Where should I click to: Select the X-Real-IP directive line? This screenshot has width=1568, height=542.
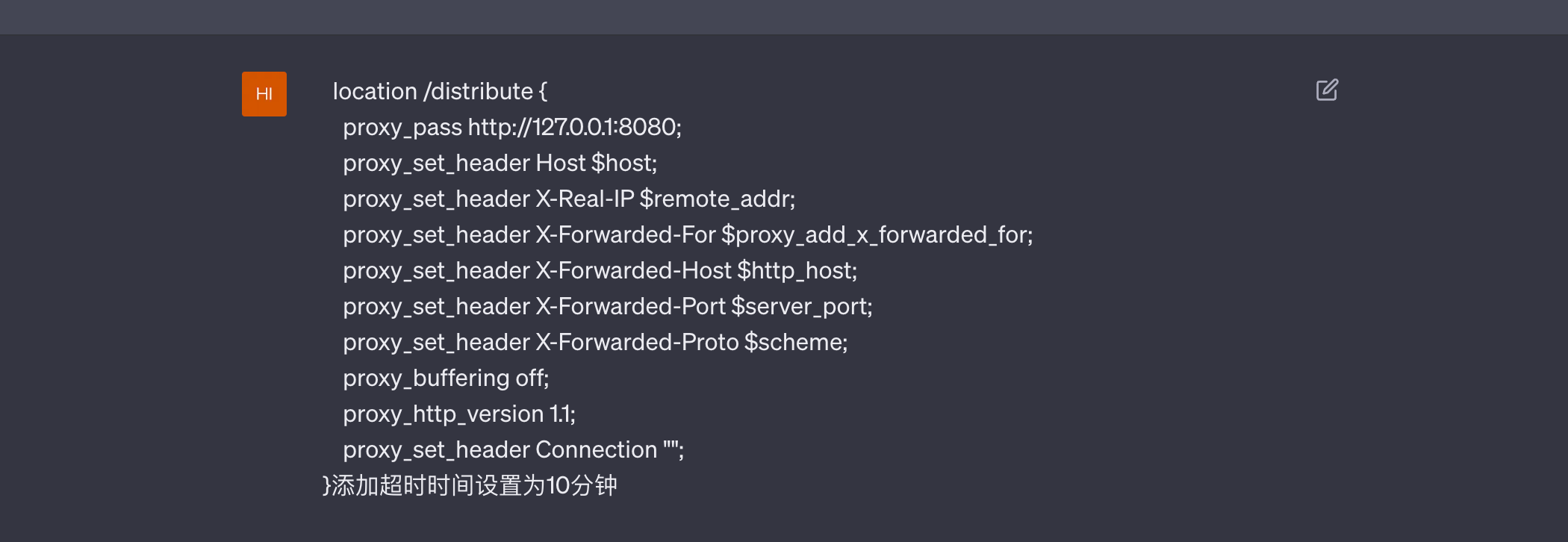click(x=569, y=199)
